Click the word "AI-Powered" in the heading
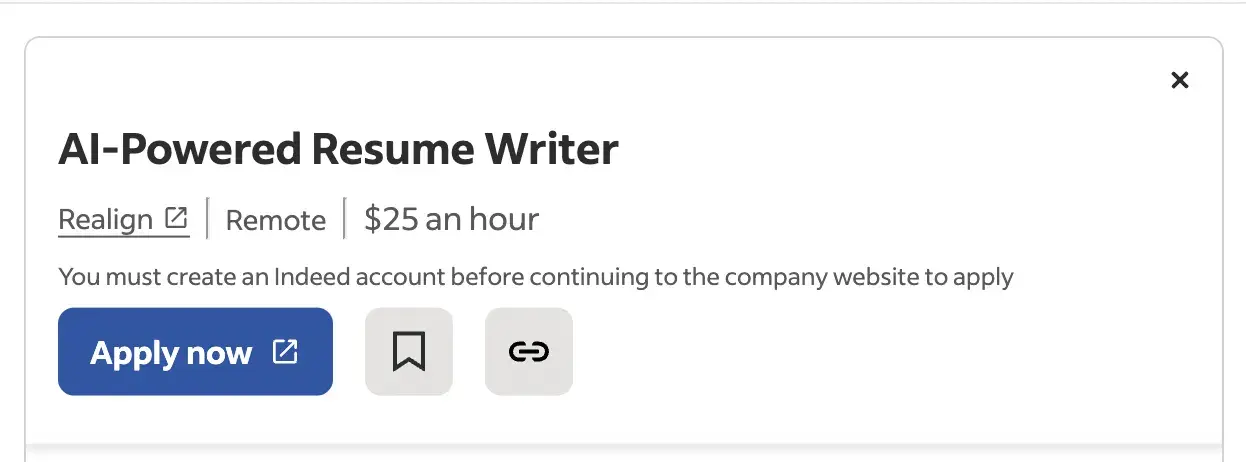 click(x=179, y=150)
